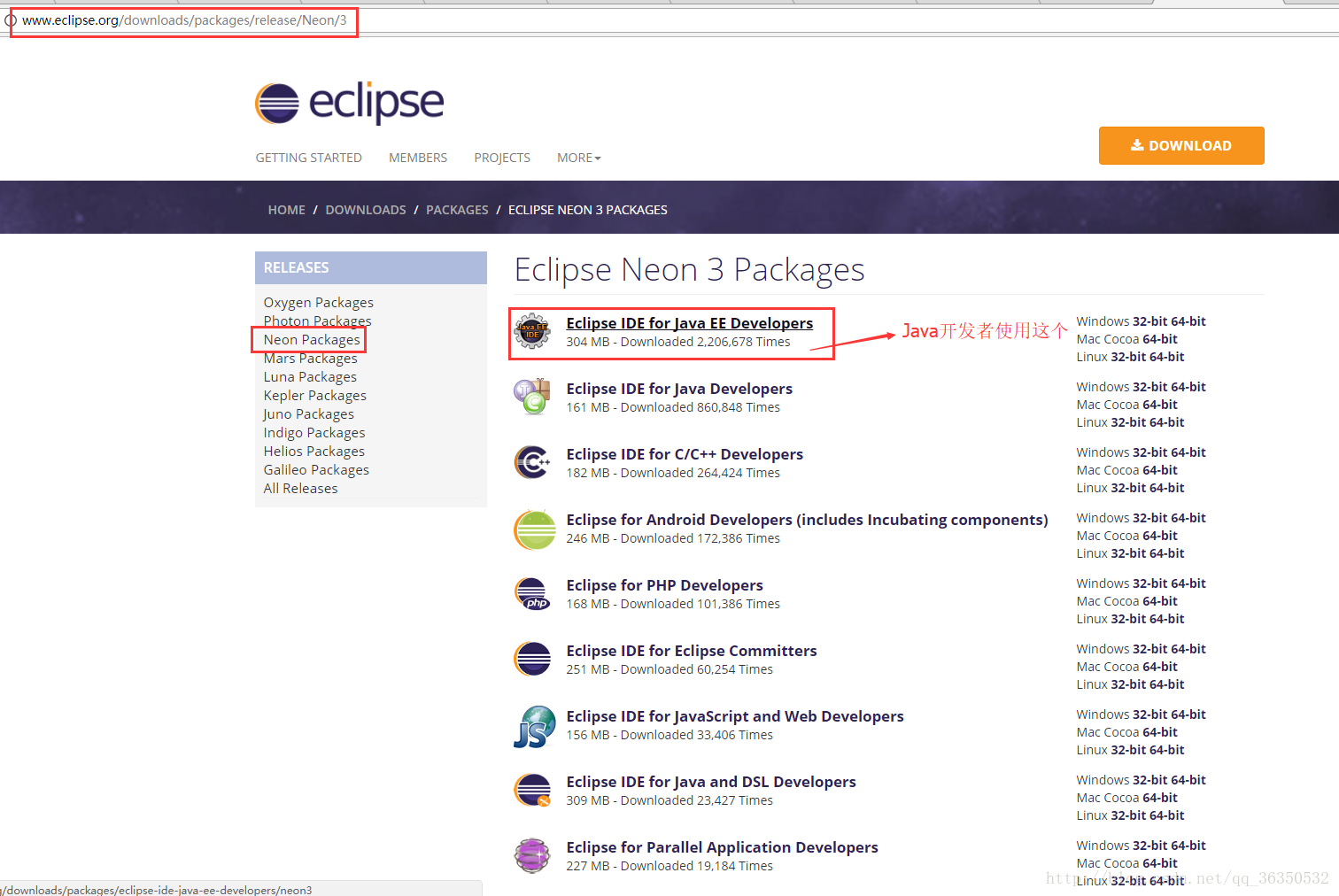
Task: Click the Android Developers package icon
Action: [x=534, y=529]
